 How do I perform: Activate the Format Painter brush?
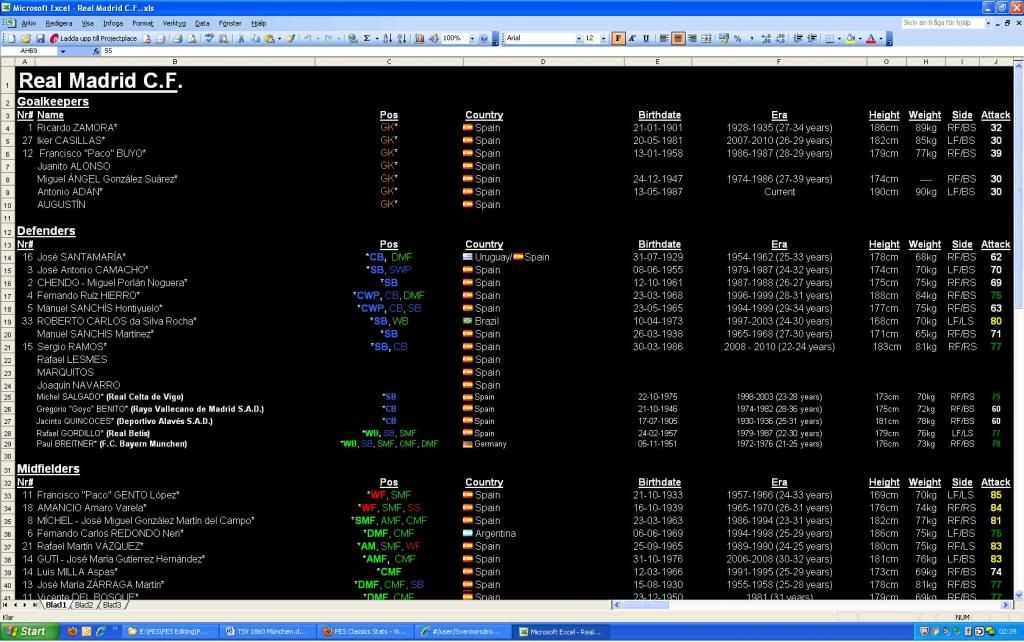(291, 39)
